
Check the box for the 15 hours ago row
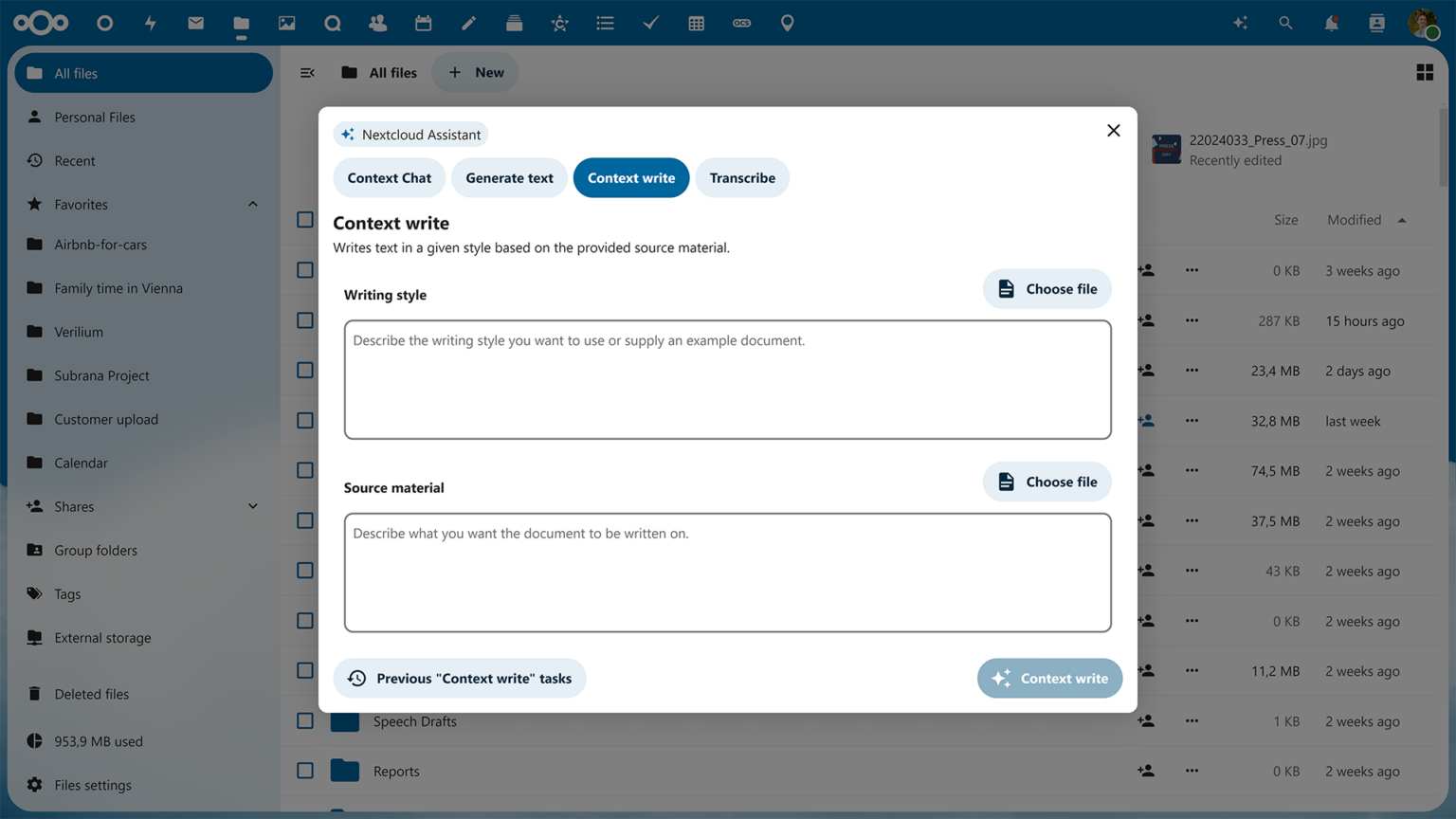(x=305, y=320)
